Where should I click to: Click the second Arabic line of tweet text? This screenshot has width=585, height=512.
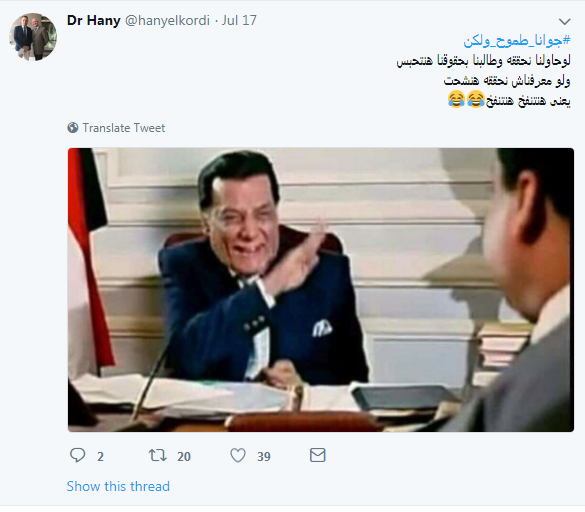click(x=507, y=80)
